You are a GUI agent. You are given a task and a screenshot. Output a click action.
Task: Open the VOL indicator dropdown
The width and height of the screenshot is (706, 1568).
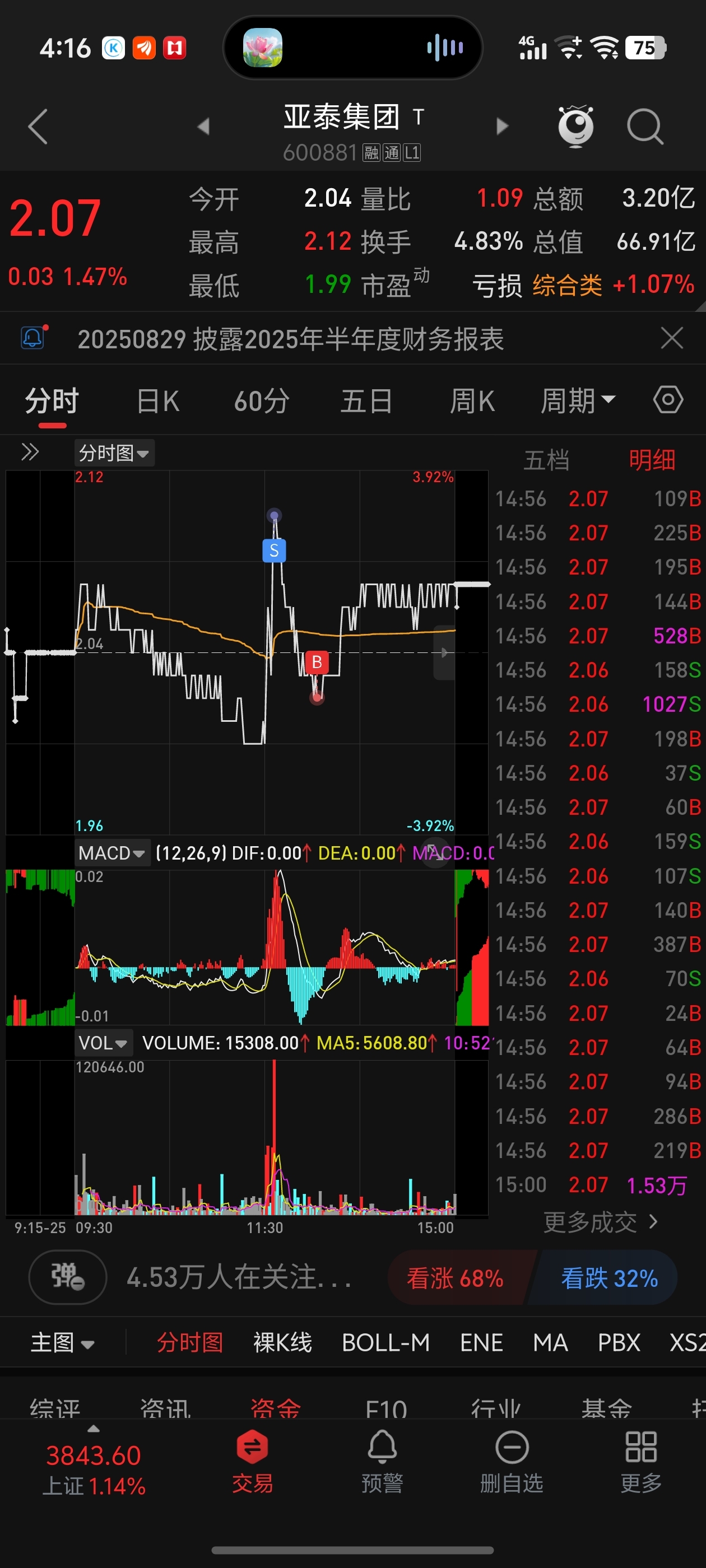click(103, 1043)
